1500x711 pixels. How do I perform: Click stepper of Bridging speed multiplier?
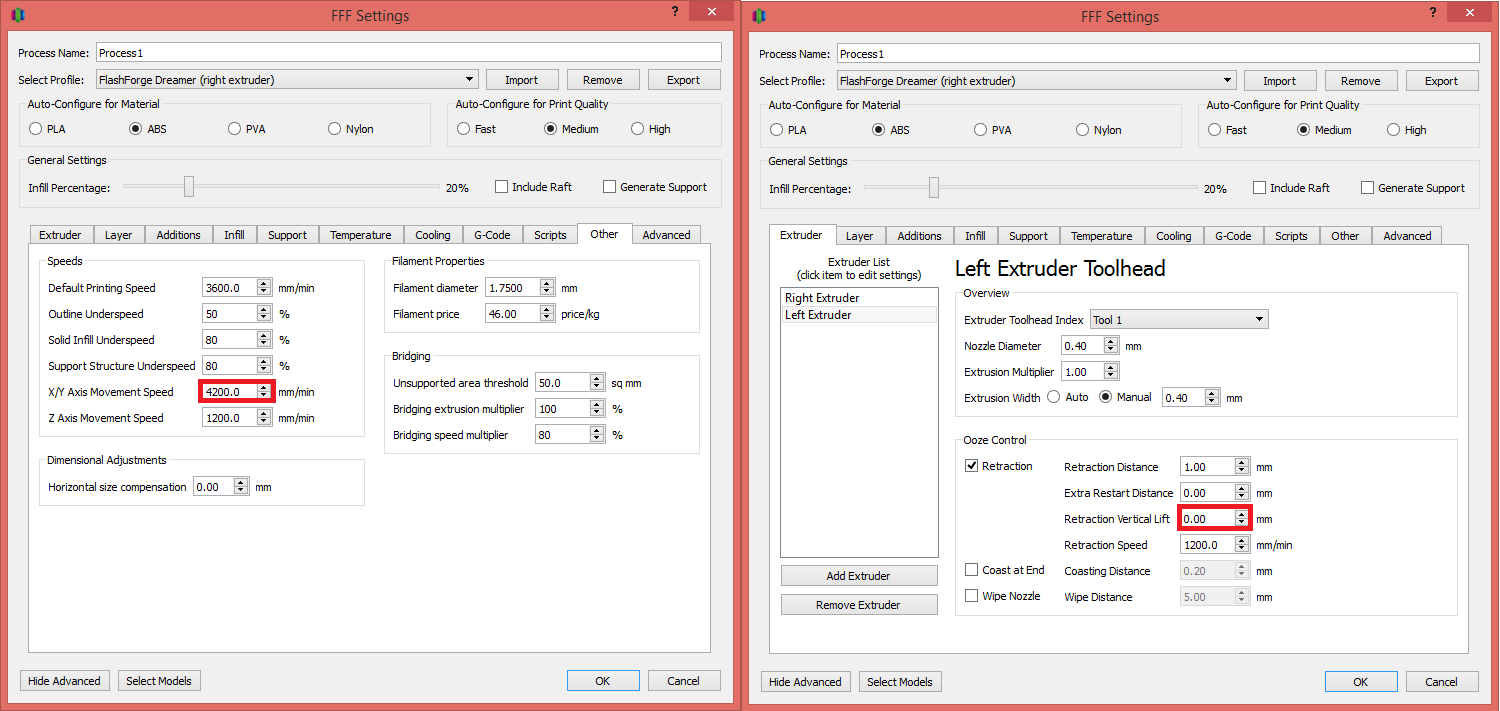tap(597, 435)
